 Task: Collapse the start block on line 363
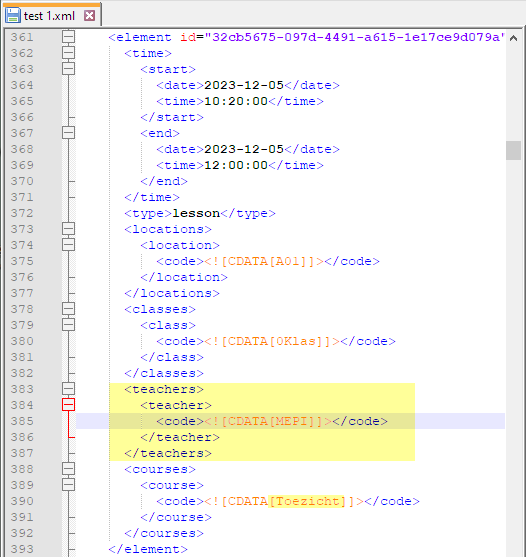[69, 69]
